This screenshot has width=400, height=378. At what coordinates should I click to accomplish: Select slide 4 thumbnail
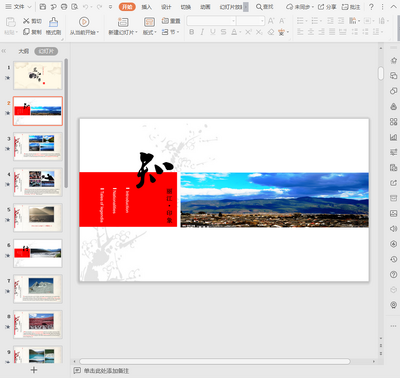[x=38, y=182]
